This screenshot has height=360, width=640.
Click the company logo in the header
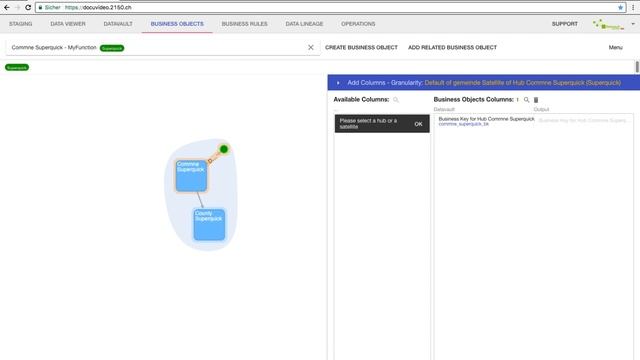608,24
